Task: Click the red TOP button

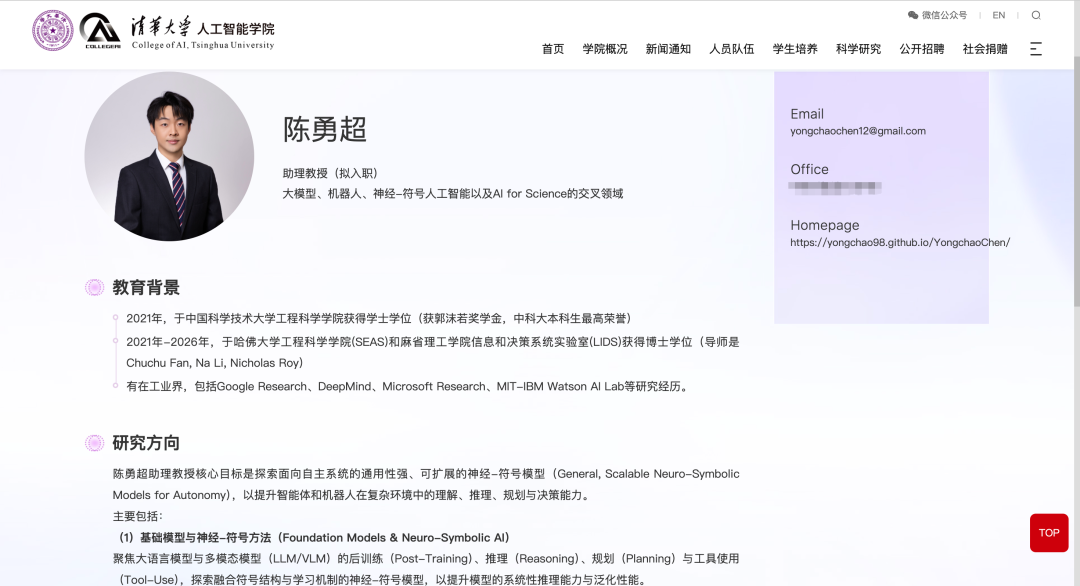Action: tap(1049, 533)
